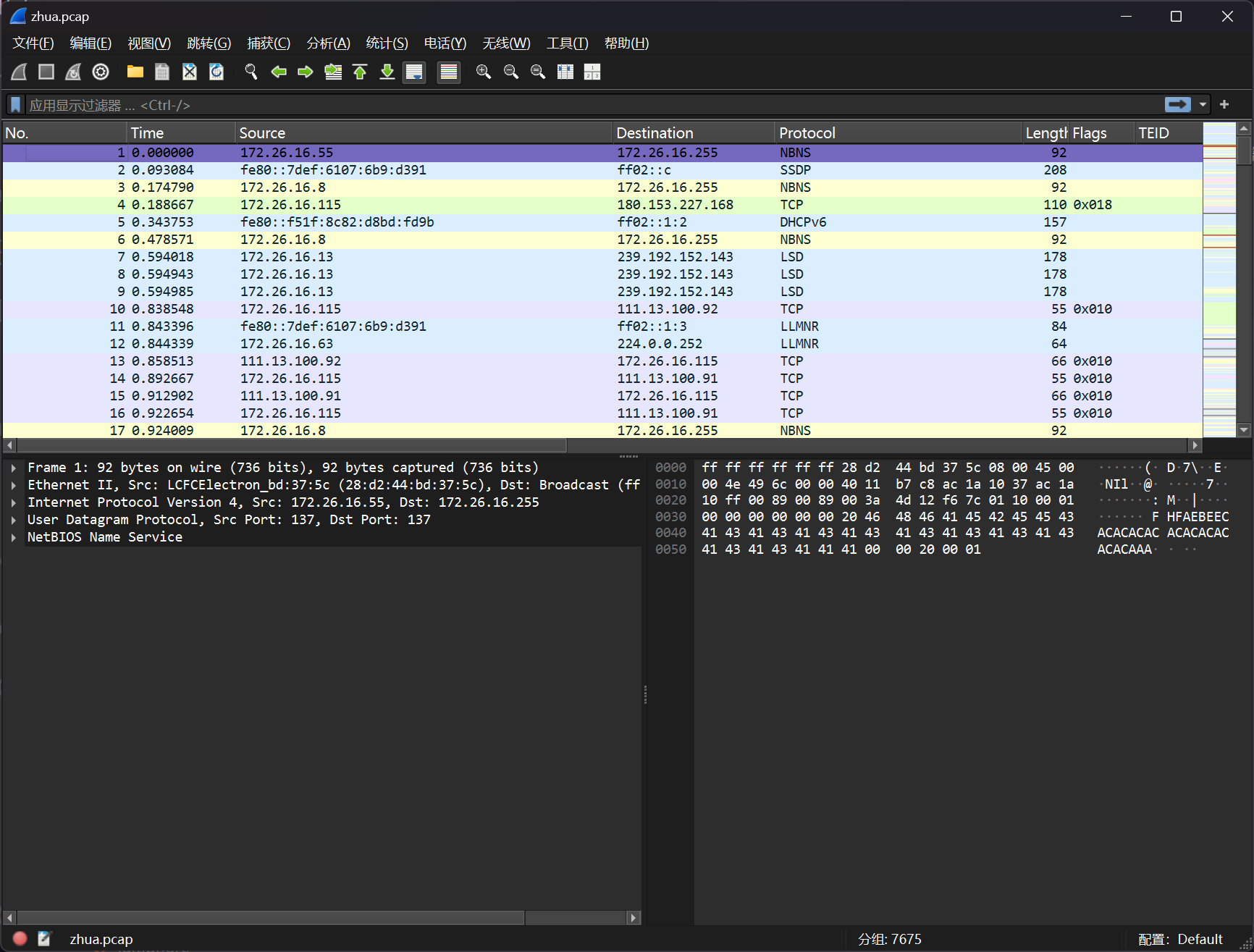1254x952 pixels.
Task: Go forward to next packet in history
Action: click(306, 72)
